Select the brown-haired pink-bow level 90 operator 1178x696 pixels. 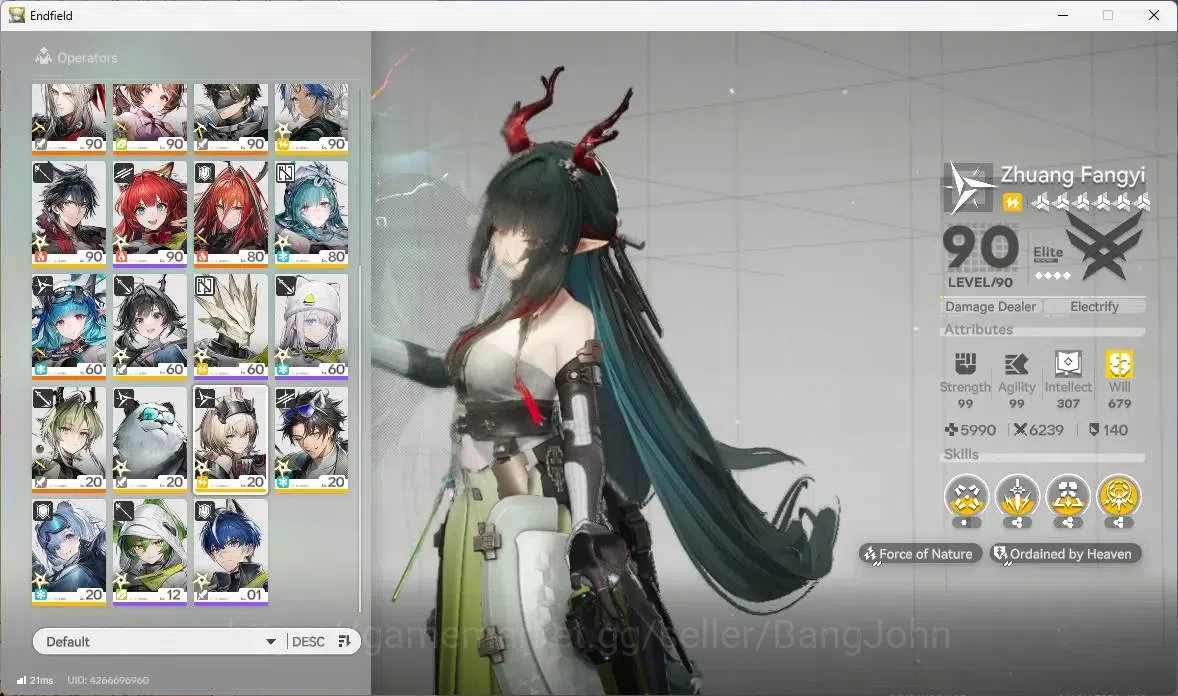coord(150,118)
